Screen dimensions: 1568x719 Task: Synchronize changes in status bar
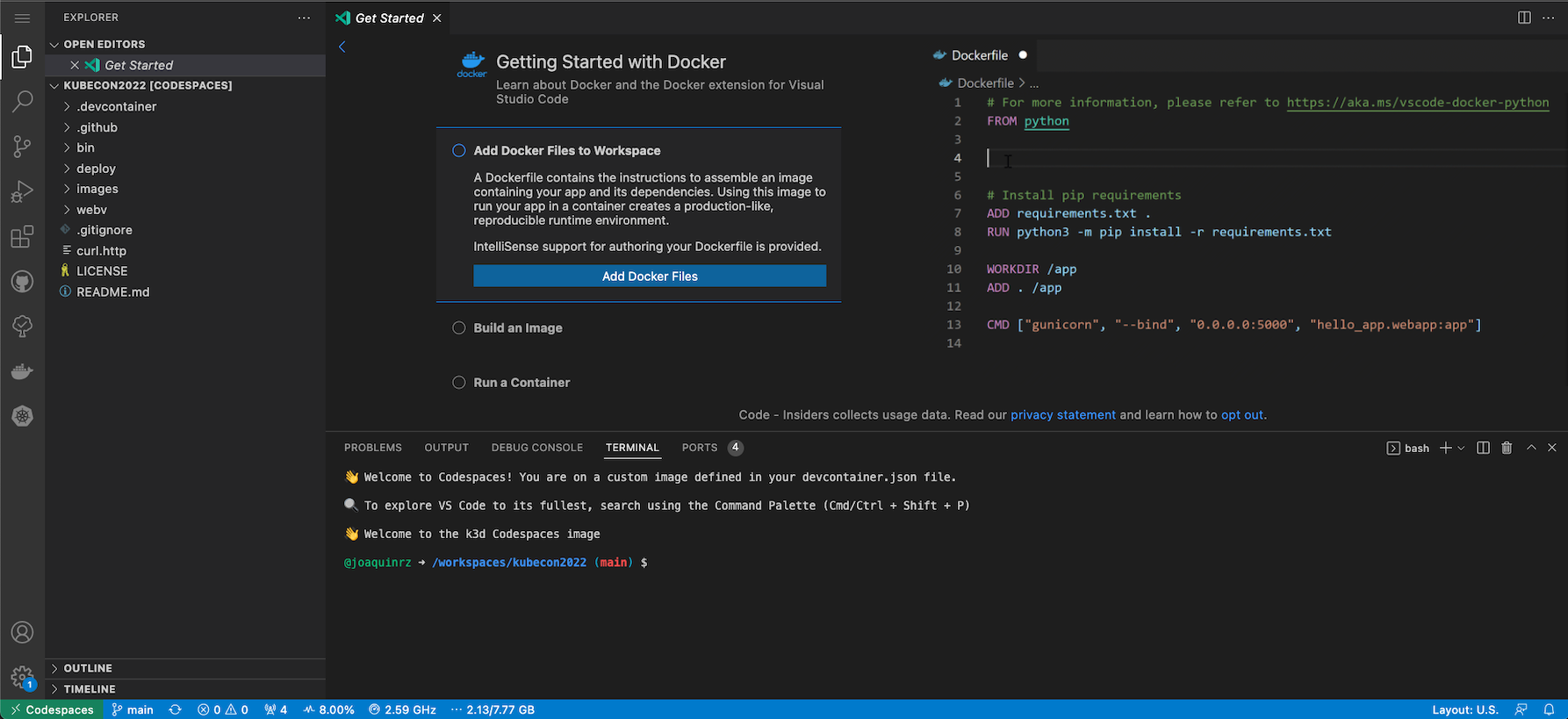pos(176,709)
